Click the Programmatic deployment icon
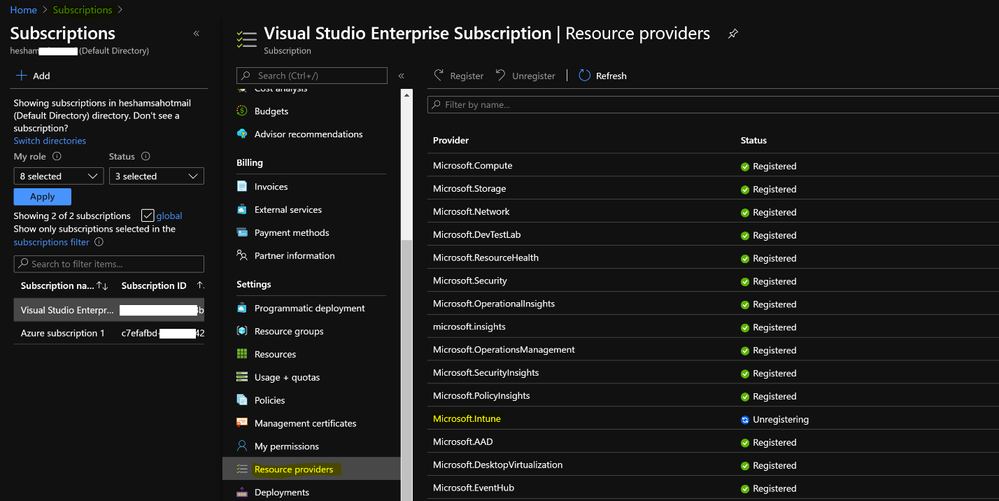The image size is (999, 501). [242, 308]
